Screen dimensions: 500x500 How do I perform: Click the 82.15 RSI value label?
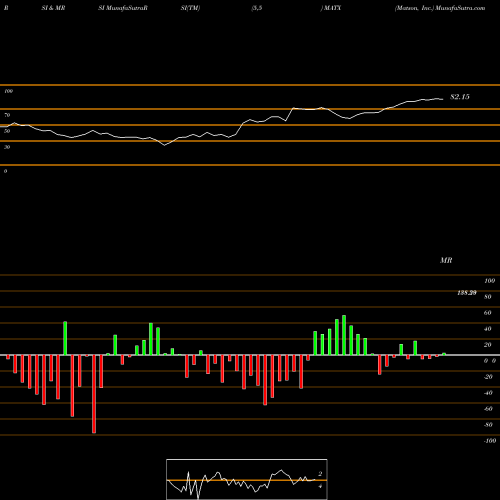(460, 97)
